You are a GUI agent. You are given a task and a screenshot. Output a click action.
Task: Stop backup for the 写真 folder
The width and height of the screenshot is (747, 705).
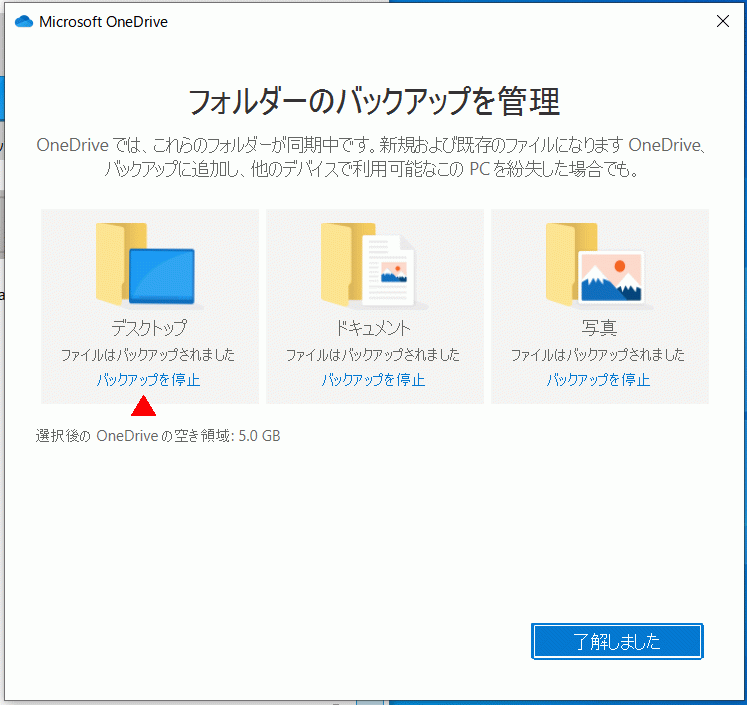point(598,380)
